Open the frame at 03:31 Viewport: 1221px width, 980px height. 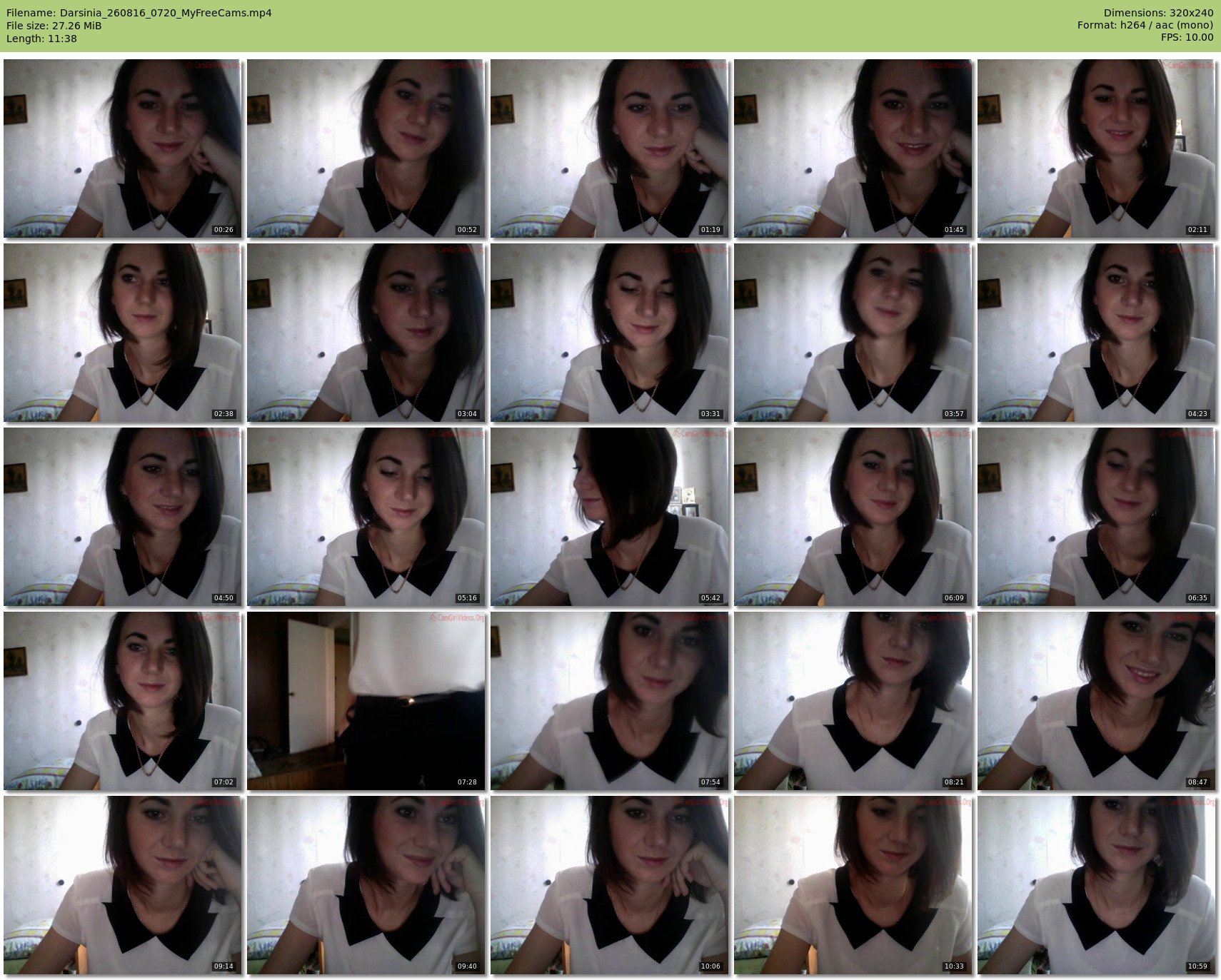pos(609,333)
